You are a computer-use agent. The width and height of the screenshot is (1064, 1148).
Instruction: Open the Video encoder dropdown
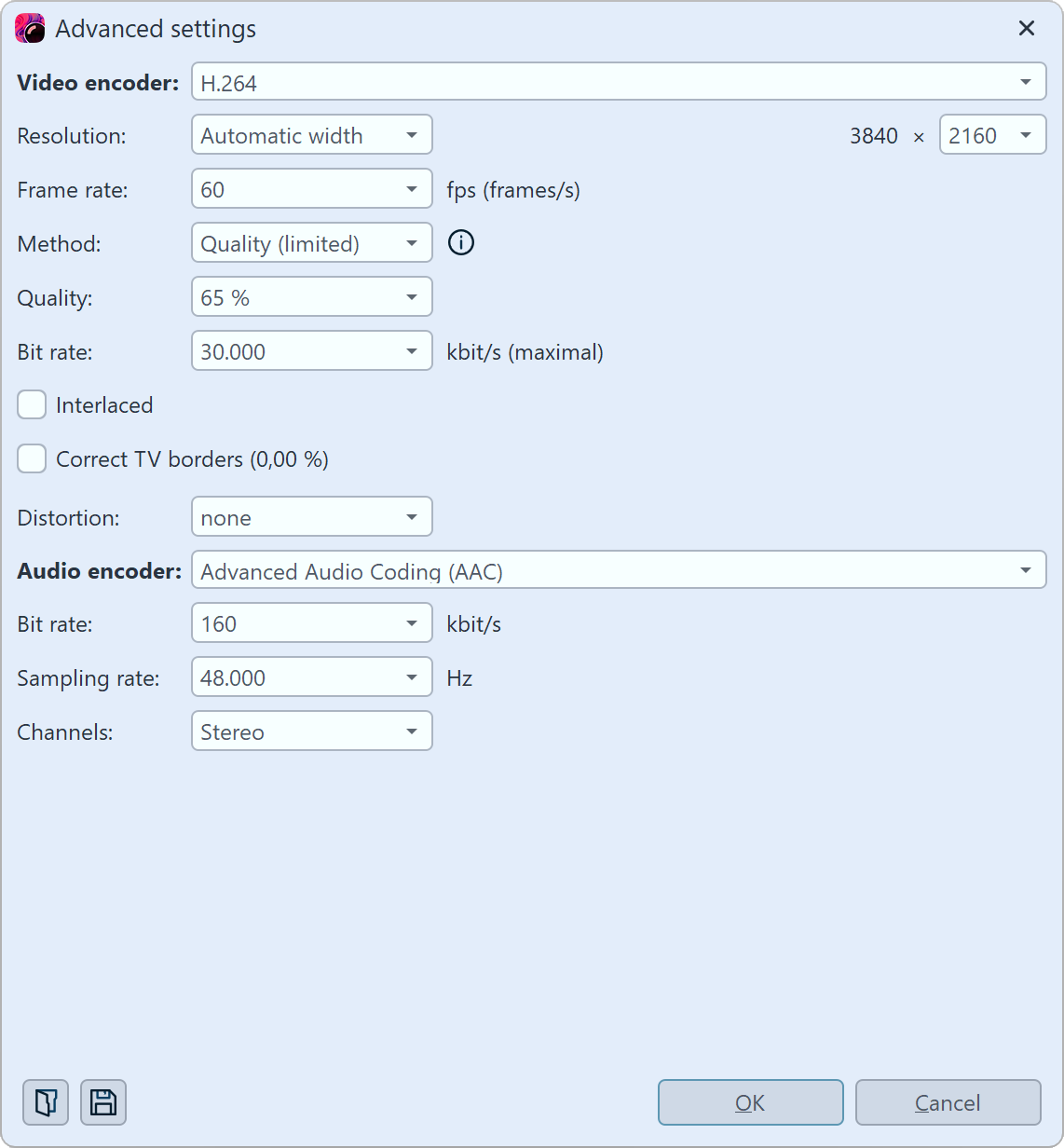click(1025, 81)
